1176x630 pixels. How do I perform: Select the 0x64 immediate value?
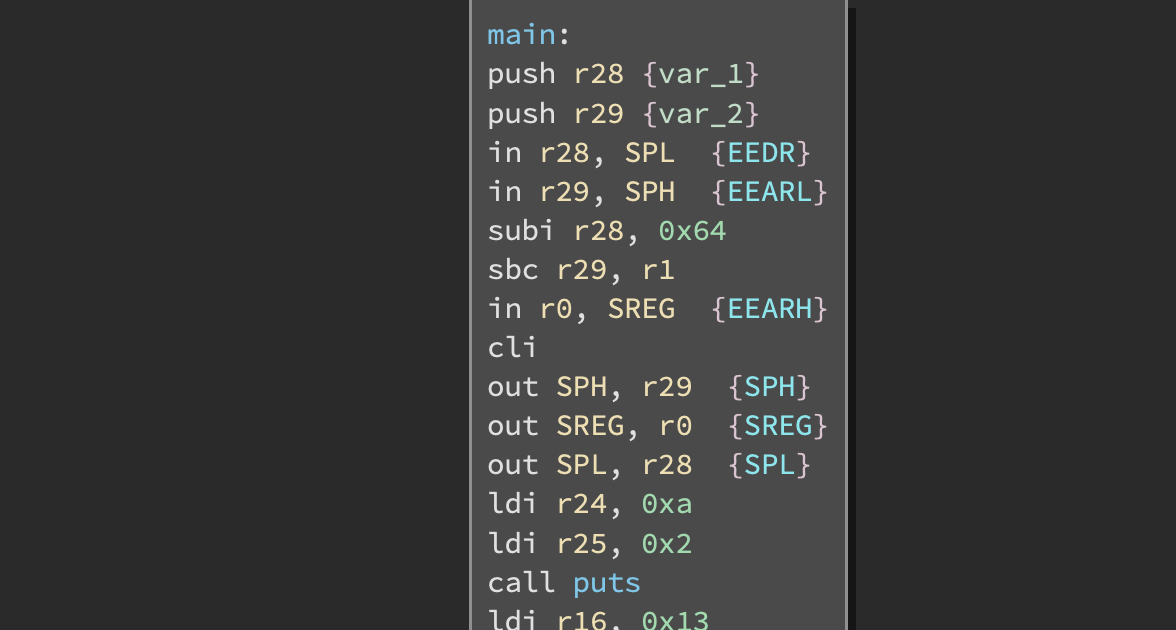[692, 231]
